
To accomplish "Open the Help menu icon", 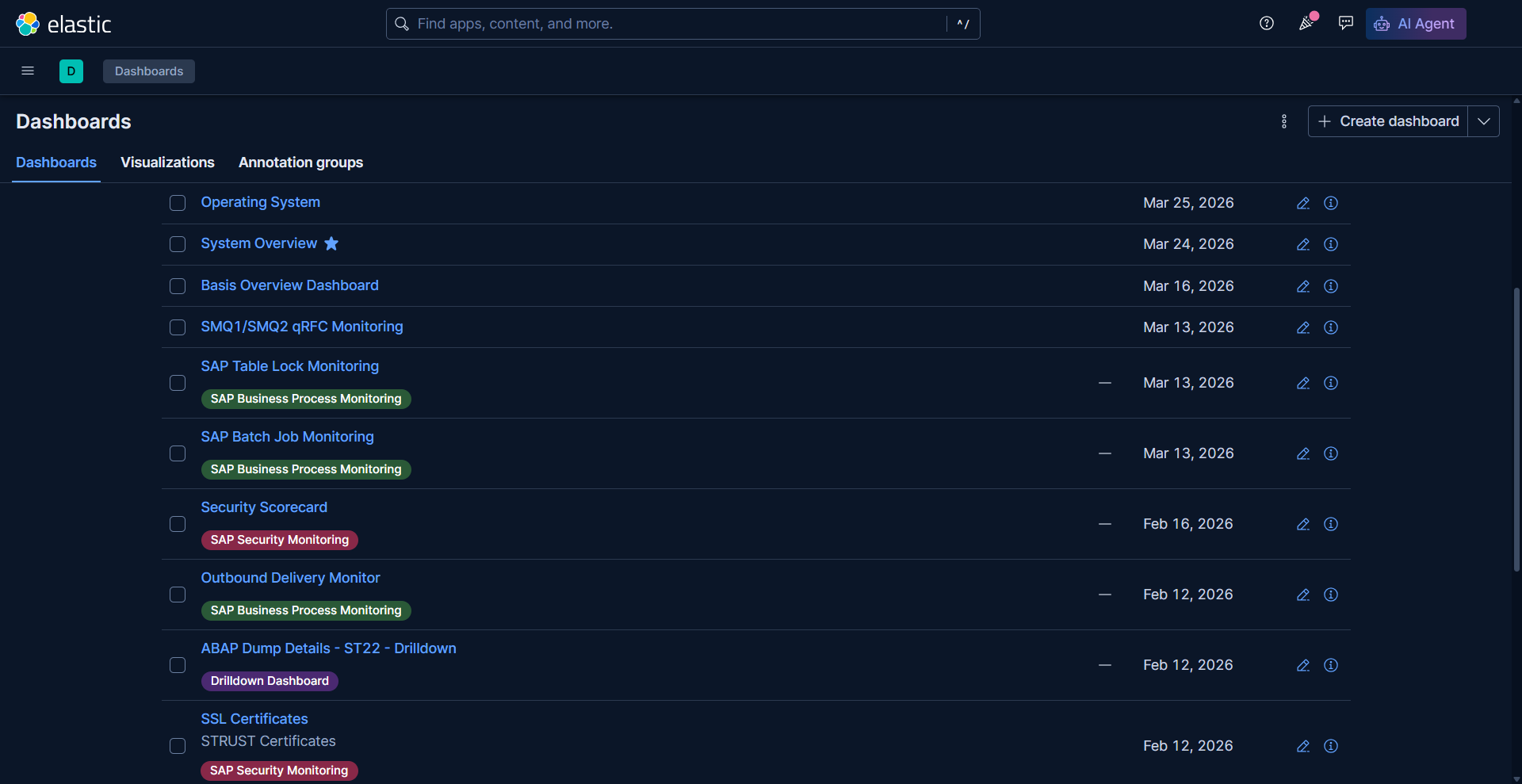I will click(1267, 24).
